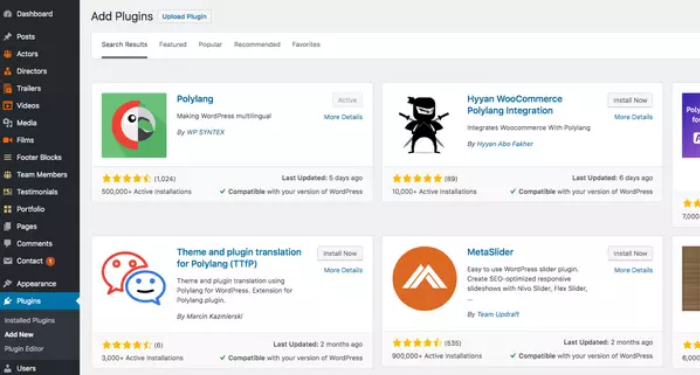Click '500,000+ Active Installations' text
Image resolution: width=700 pixels, height=375 pixels.
click(146, 192)
